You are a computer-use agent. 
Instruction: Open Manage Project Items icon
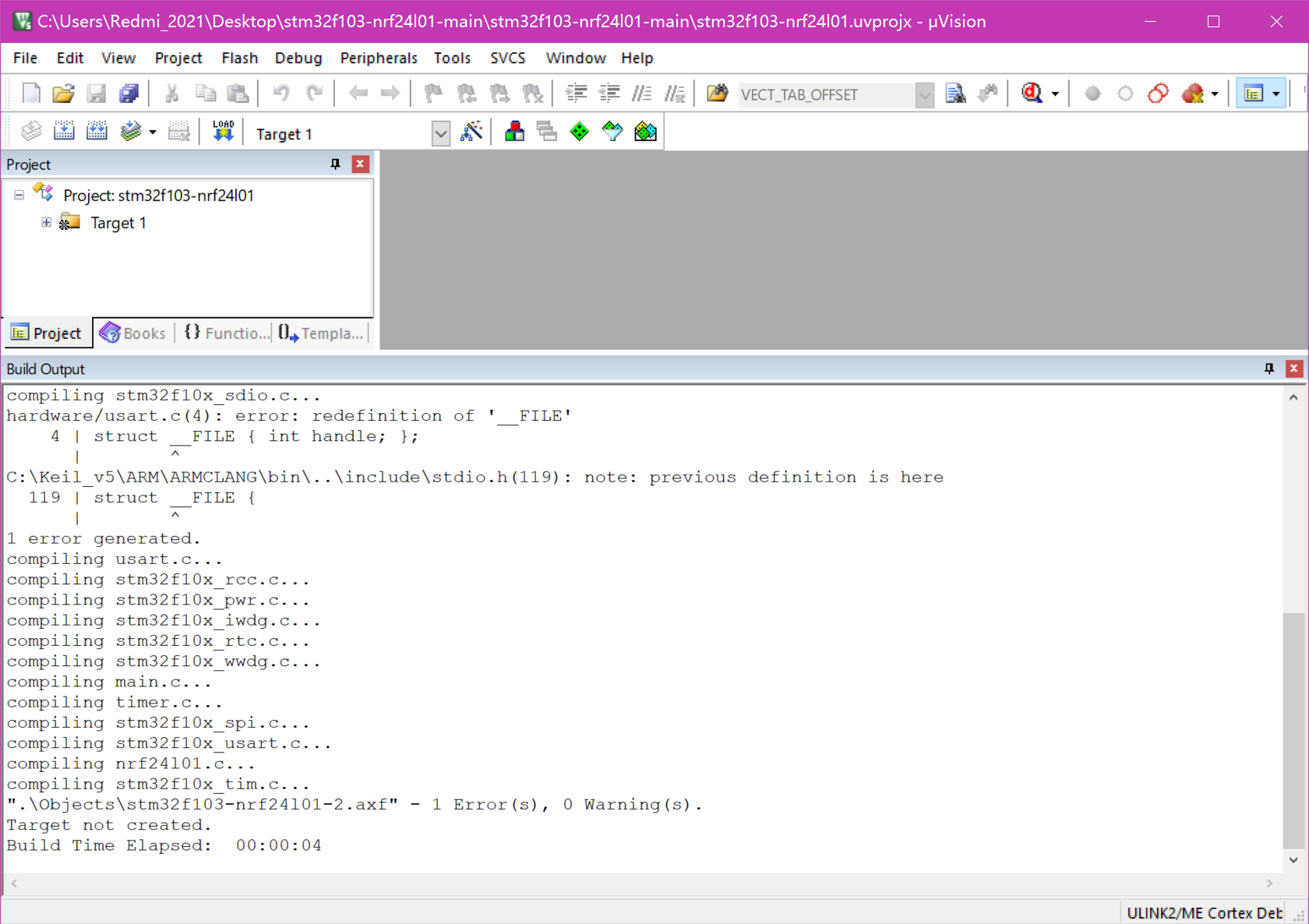pyautogui.click(x=514, y=132)
